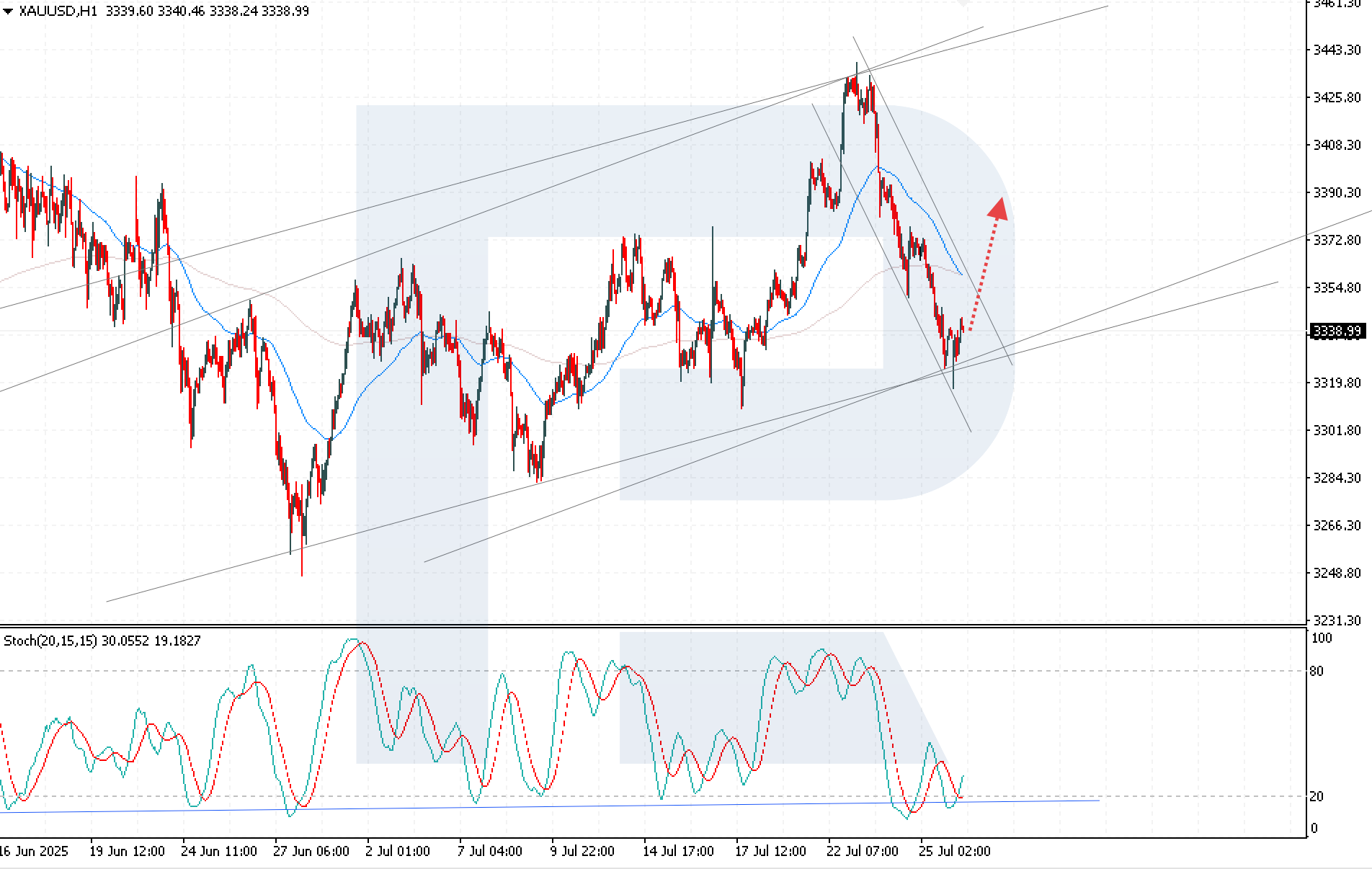Select the 27 Jun 06:00 time label

click(311, 851)
